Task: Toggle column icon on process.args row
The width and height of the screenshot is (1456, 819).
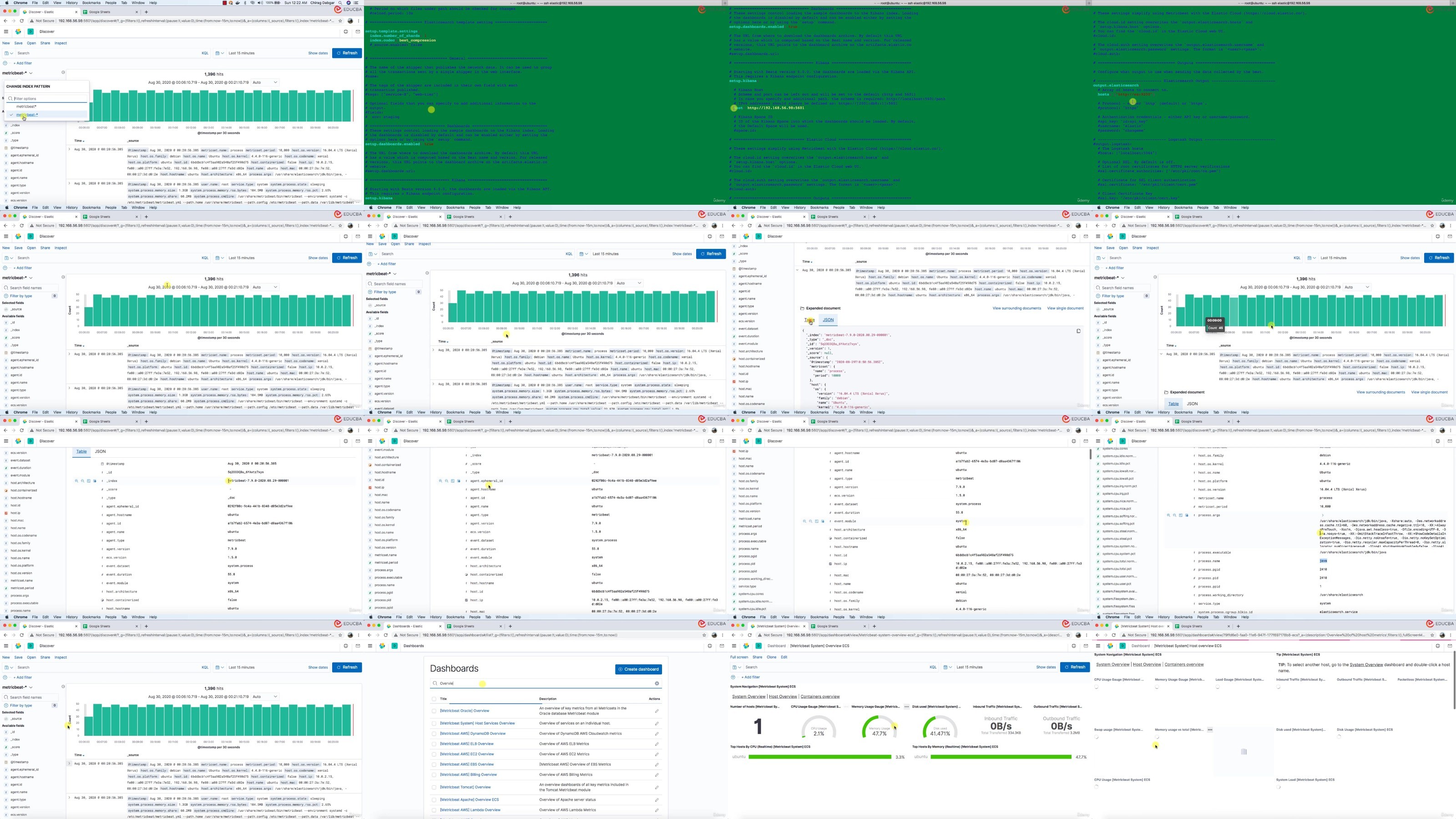Action: coord(1180,516)
